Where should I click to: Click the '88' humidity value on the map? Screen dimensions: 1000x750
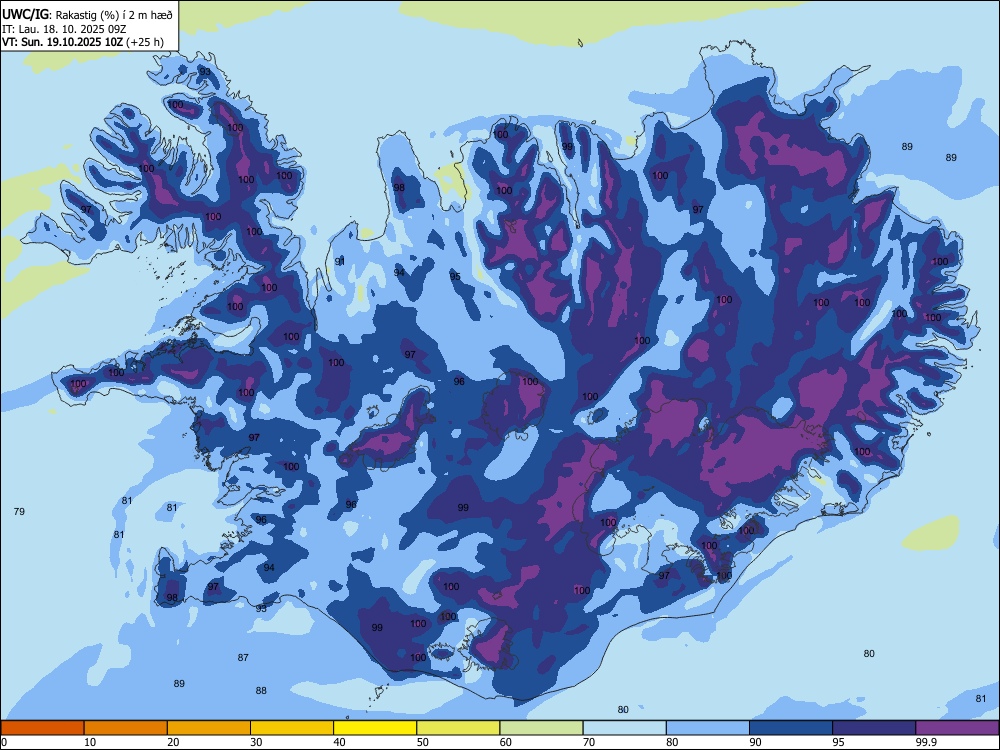(261, 691)
